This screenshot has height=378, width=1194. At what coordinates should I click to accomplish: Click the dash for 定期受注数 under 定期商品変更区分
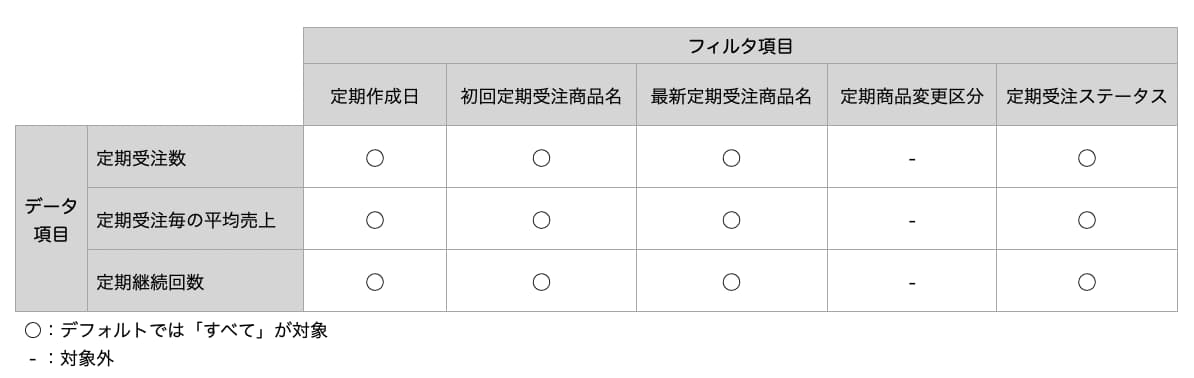tap(911, 159)
